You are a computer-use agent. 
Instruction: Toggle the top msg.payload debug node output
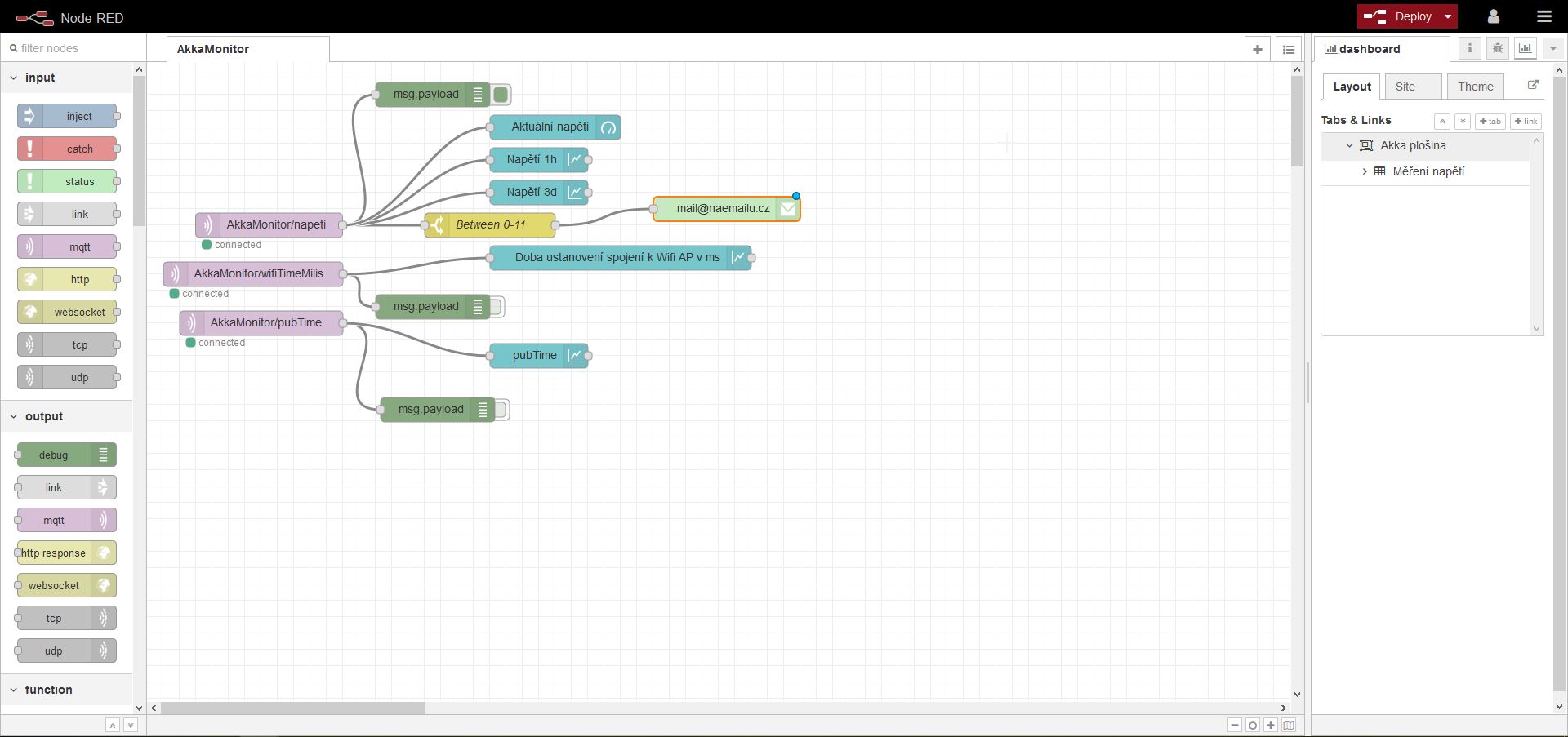coord(501,95)
